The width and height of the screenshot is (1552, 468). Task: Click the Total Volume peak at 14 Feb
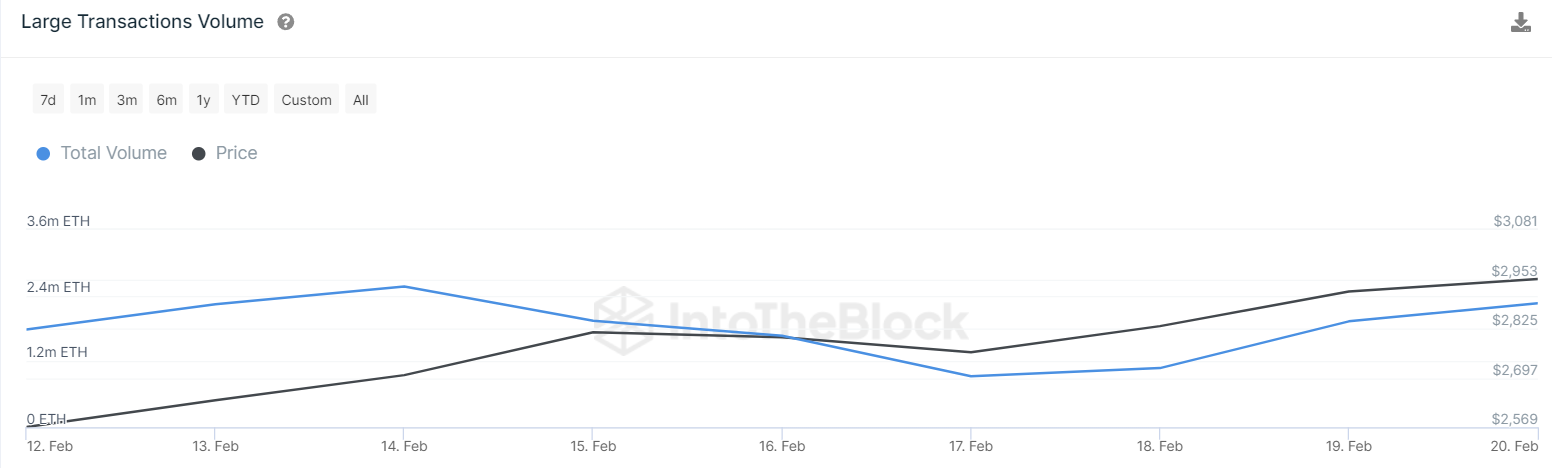click(403, 287)
